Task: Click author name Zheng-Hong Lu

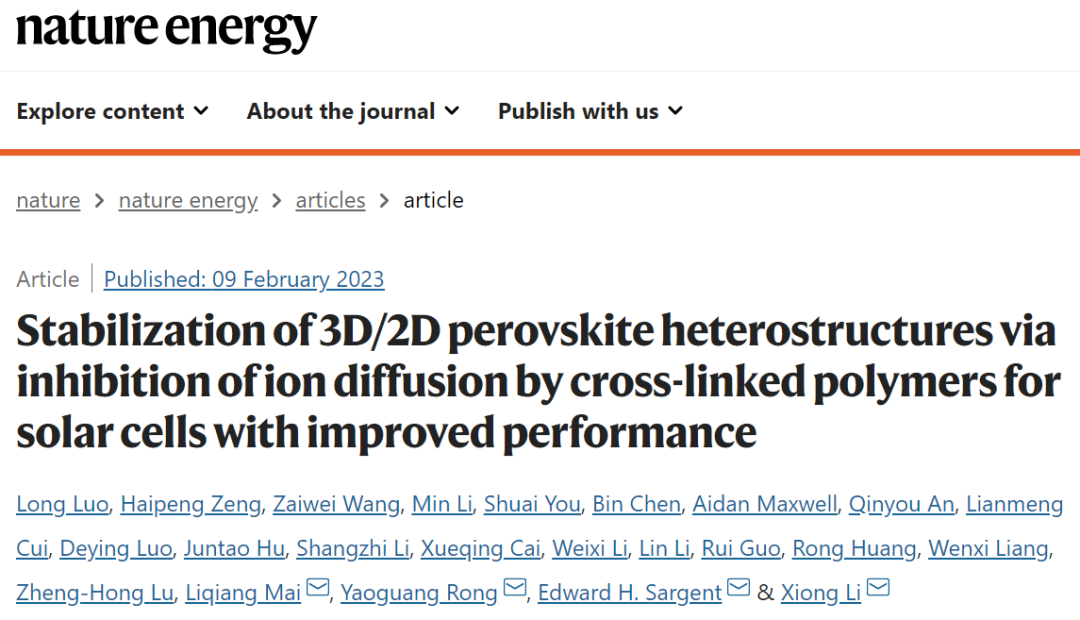Action: click(x=95, y=592)
